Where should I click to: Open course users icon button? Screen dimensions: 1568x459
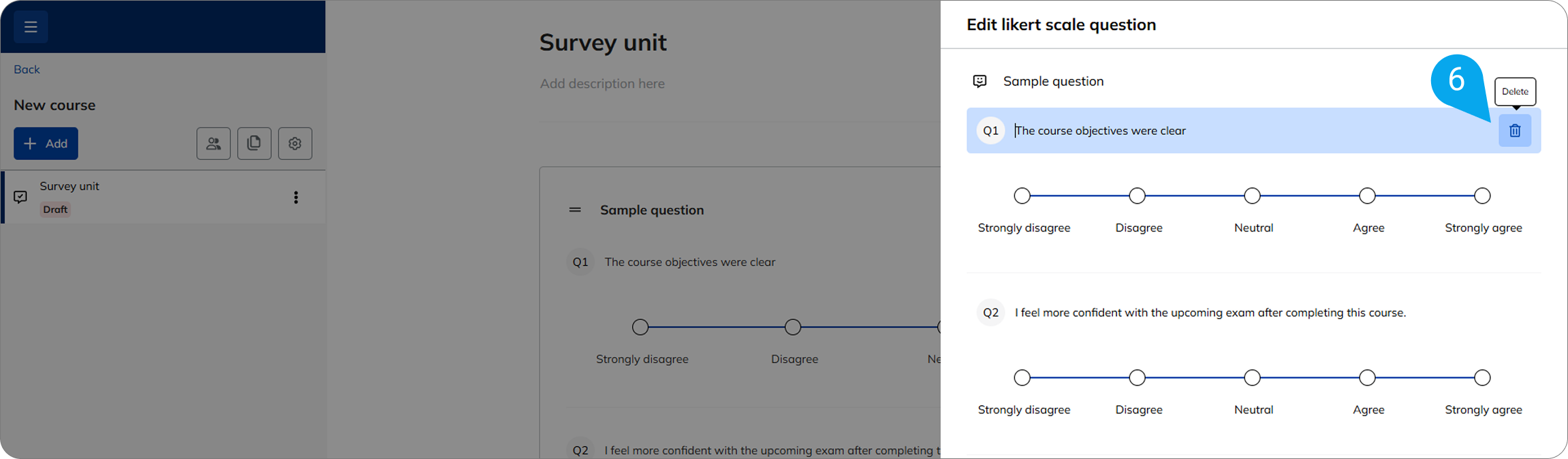coord(213,144)
